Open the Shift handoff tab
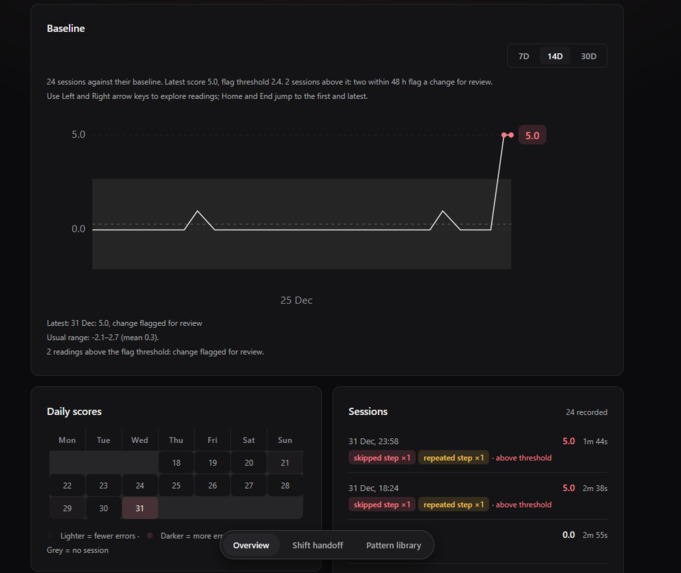The height and width of the screenshot is (573, 681). (317, 545)
